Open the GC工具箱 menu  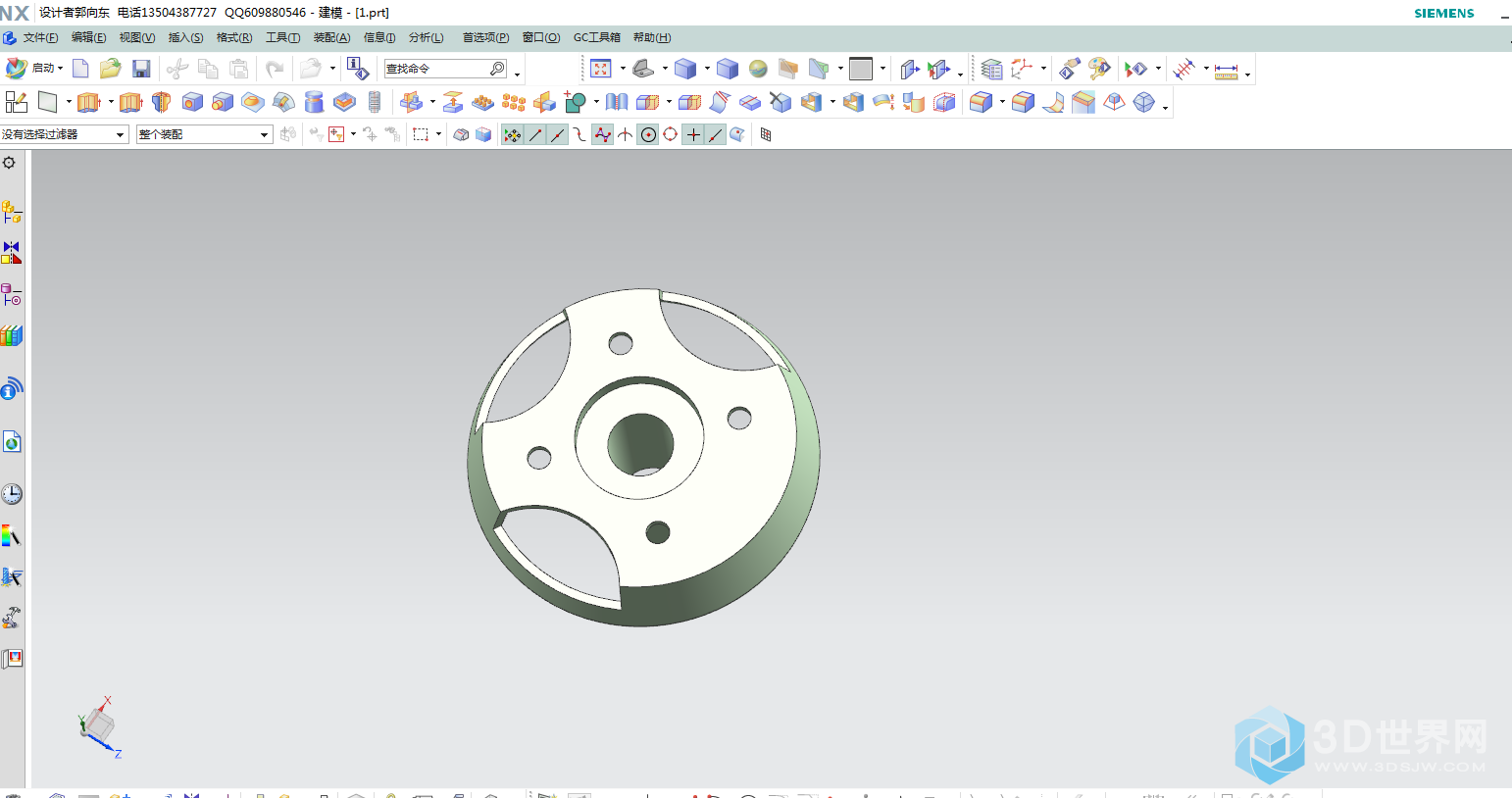point(596,38)
